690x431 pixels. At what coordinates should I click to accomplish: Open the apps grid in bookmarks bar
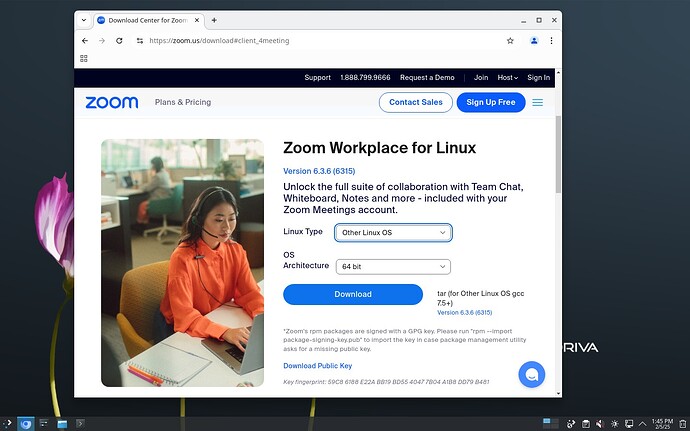tap(84, 59)
